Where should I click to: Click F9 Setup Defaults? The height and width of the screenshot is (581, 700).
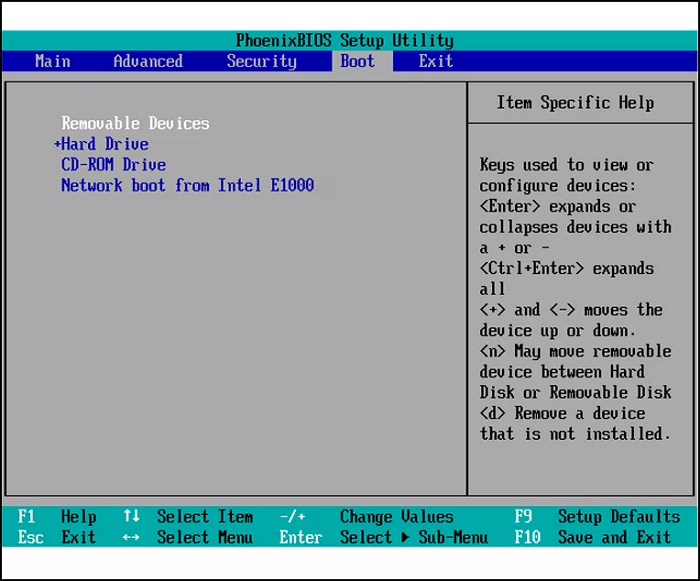tap(598, 517)
